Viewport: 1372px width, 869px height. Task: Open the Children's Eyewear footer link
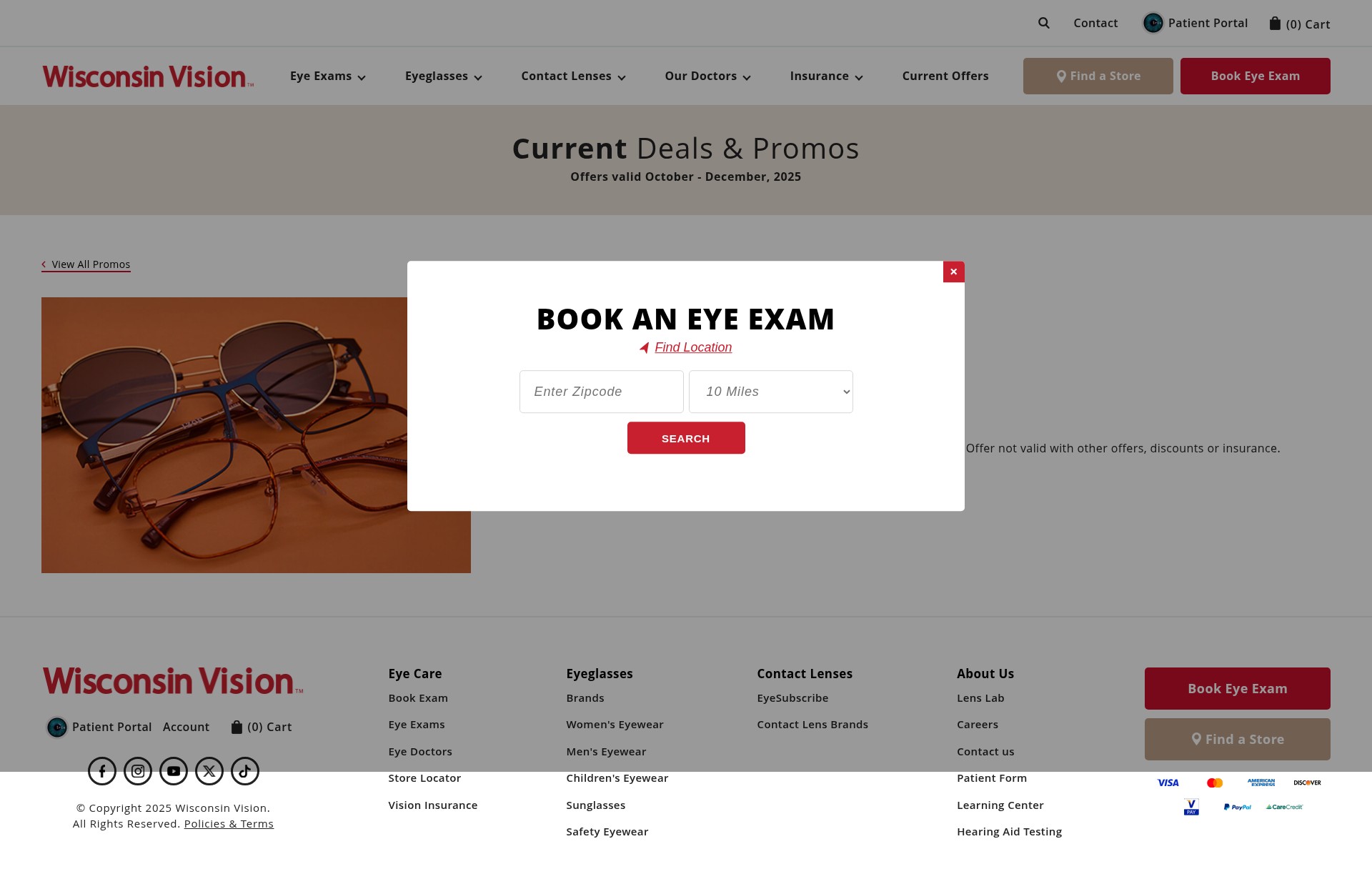[x=617, y=778]
